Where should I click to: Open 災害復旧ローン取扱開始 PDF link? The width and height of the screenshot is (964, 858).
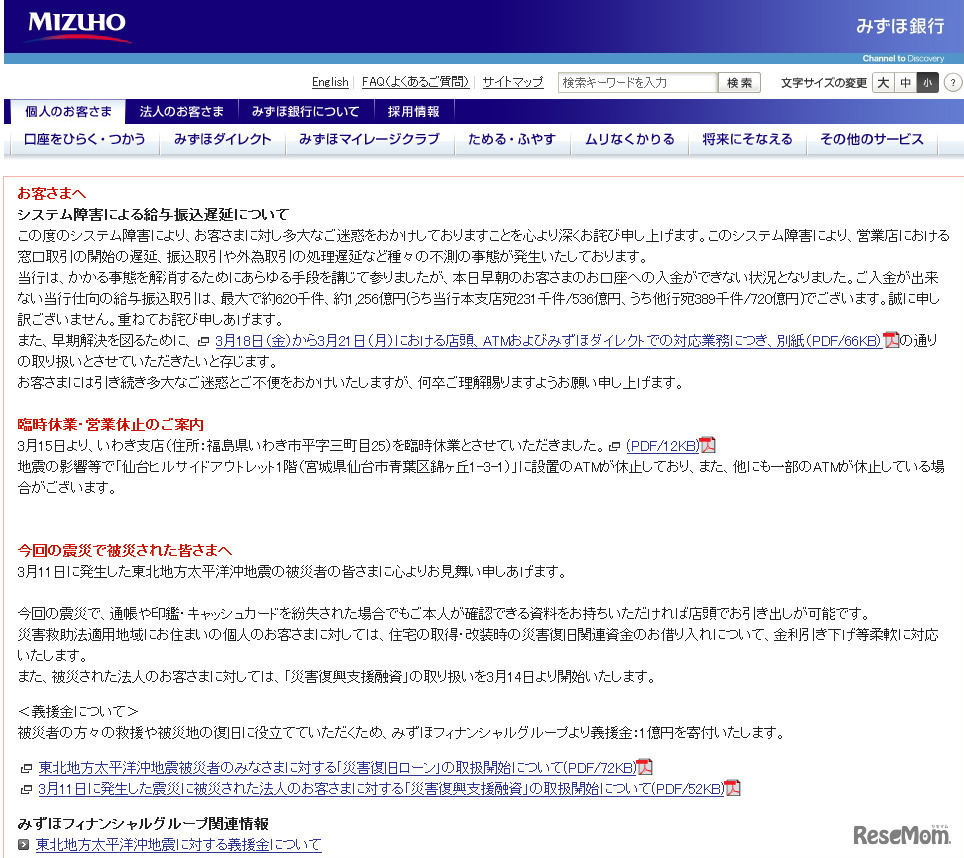coord(338,768)
